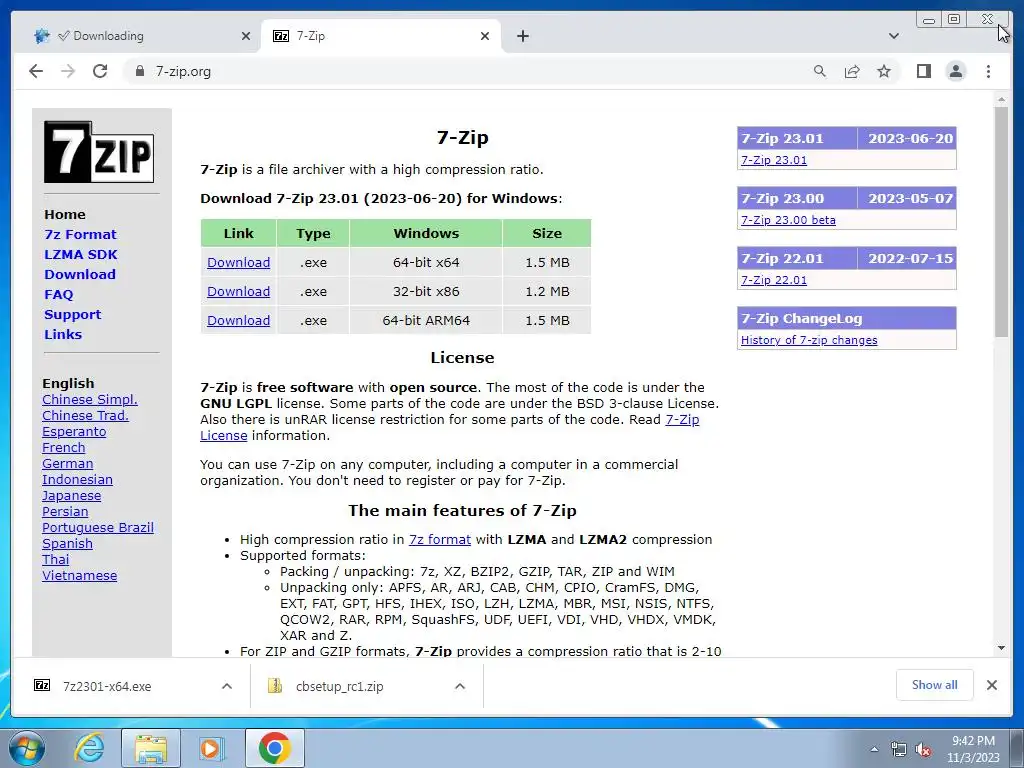Open the 7z format features link

pyautogui.click(x=440, y=539)
